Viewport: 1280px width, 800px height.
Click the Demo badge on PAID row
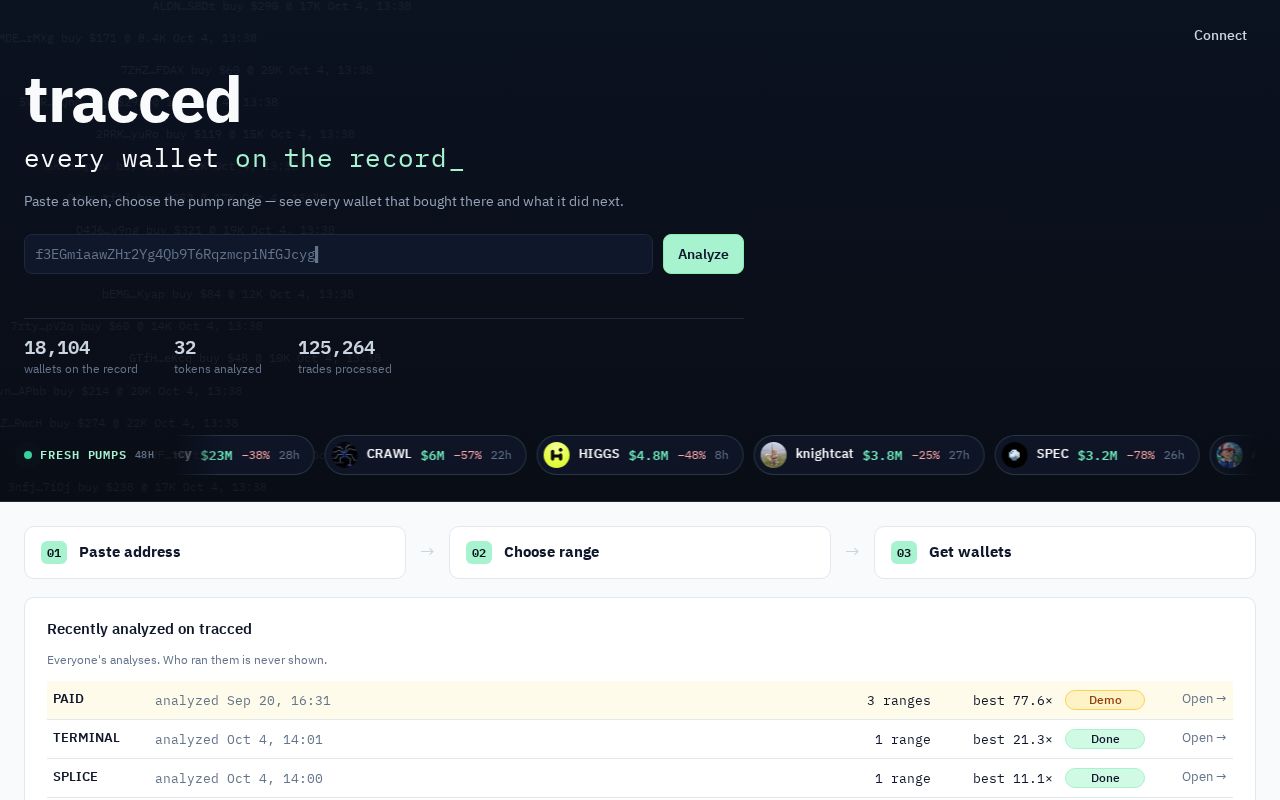point(1105,700)
